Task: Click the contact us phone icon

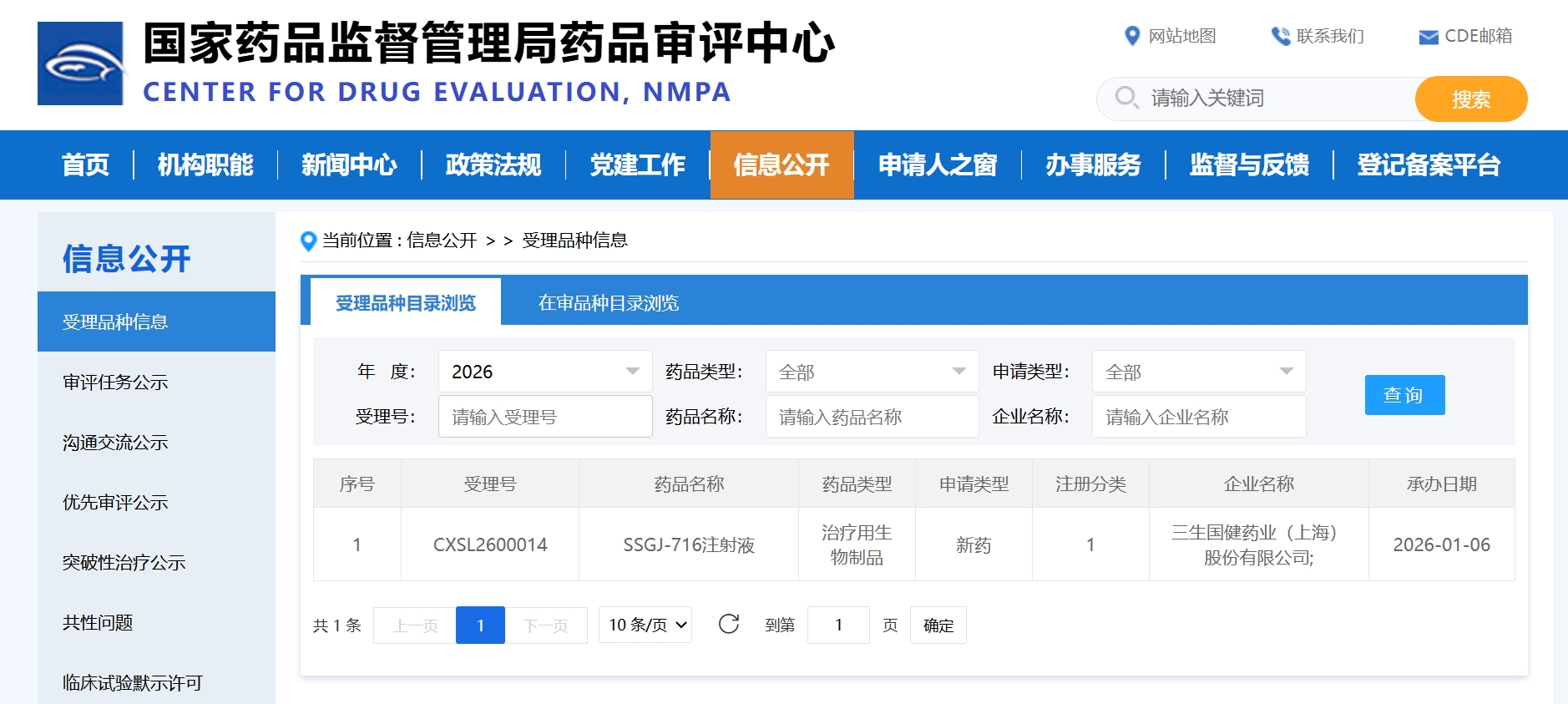Action: 1280,36
